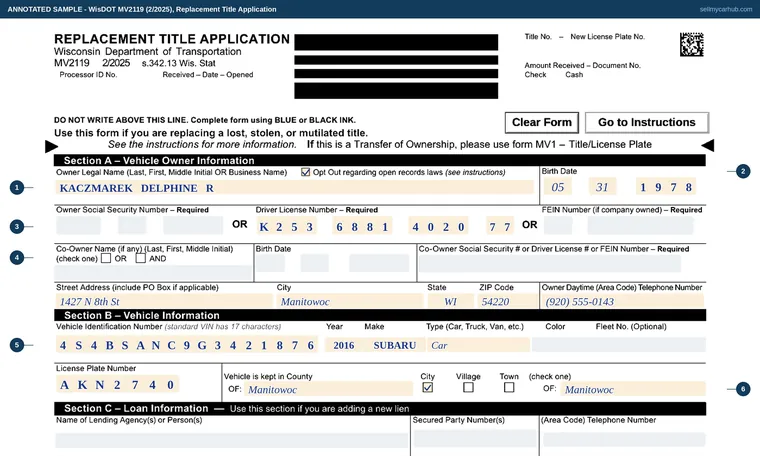
Task: Click the empty Color and Fleet No. field
Action: click(x=619, y=345)
